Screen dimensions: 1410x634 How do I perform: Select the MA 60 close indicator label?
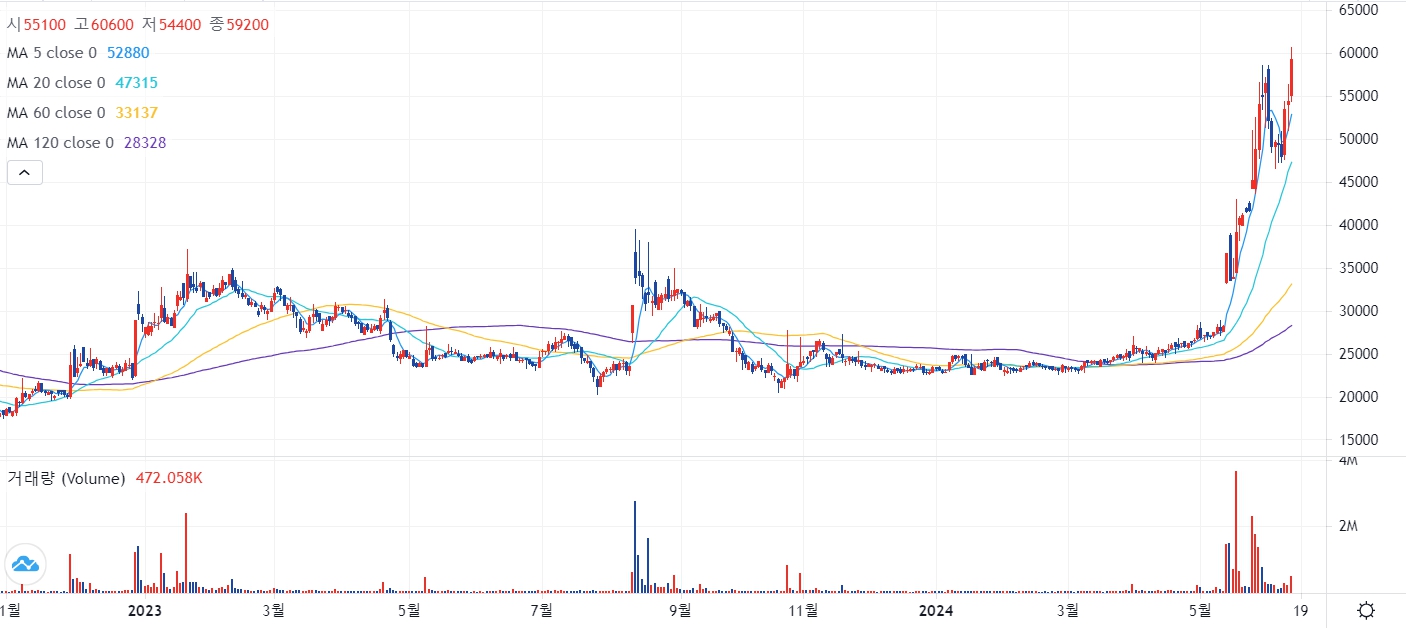56,113
